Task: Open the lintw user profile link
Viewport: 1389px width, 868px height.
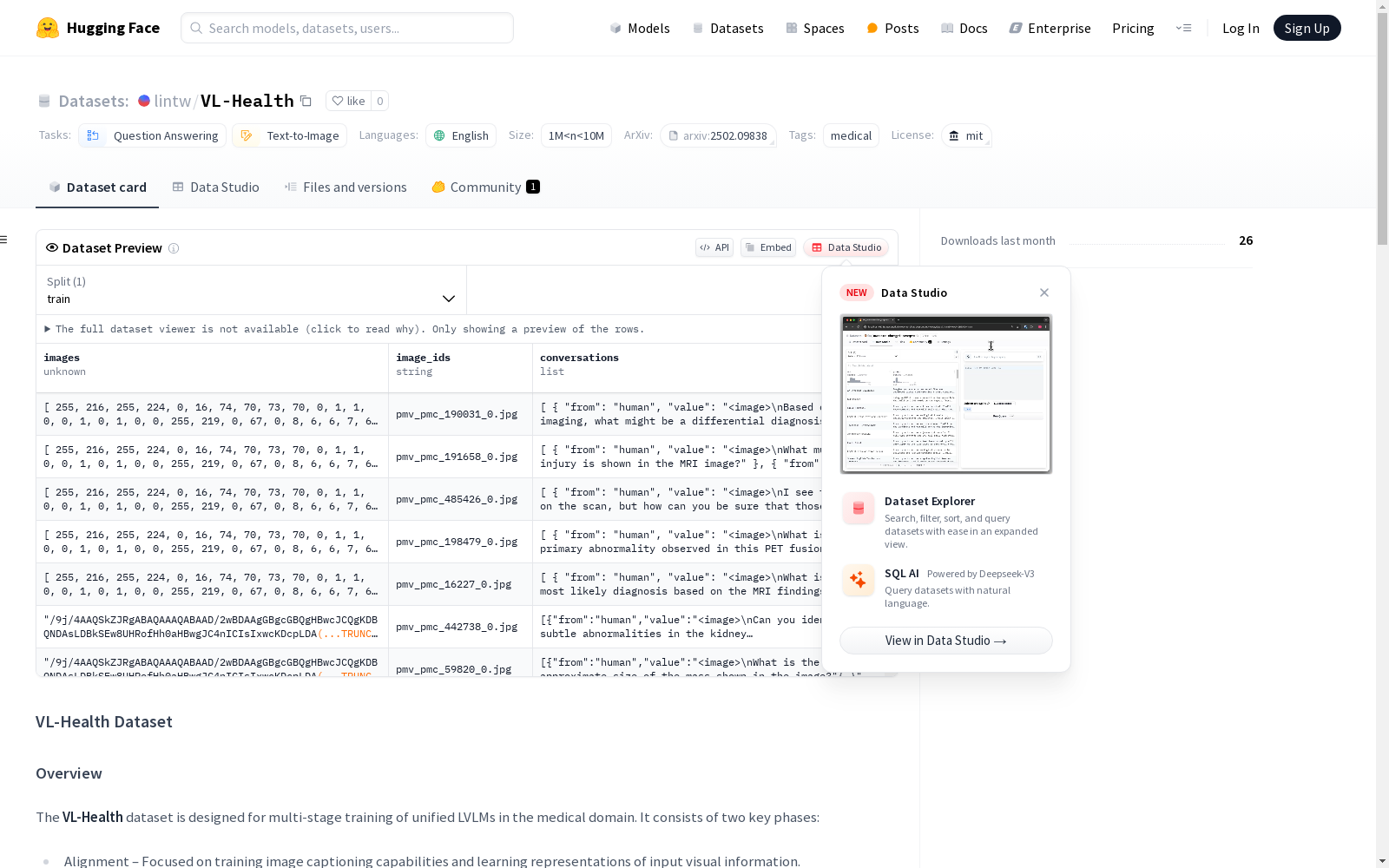Action: point(172,101)
